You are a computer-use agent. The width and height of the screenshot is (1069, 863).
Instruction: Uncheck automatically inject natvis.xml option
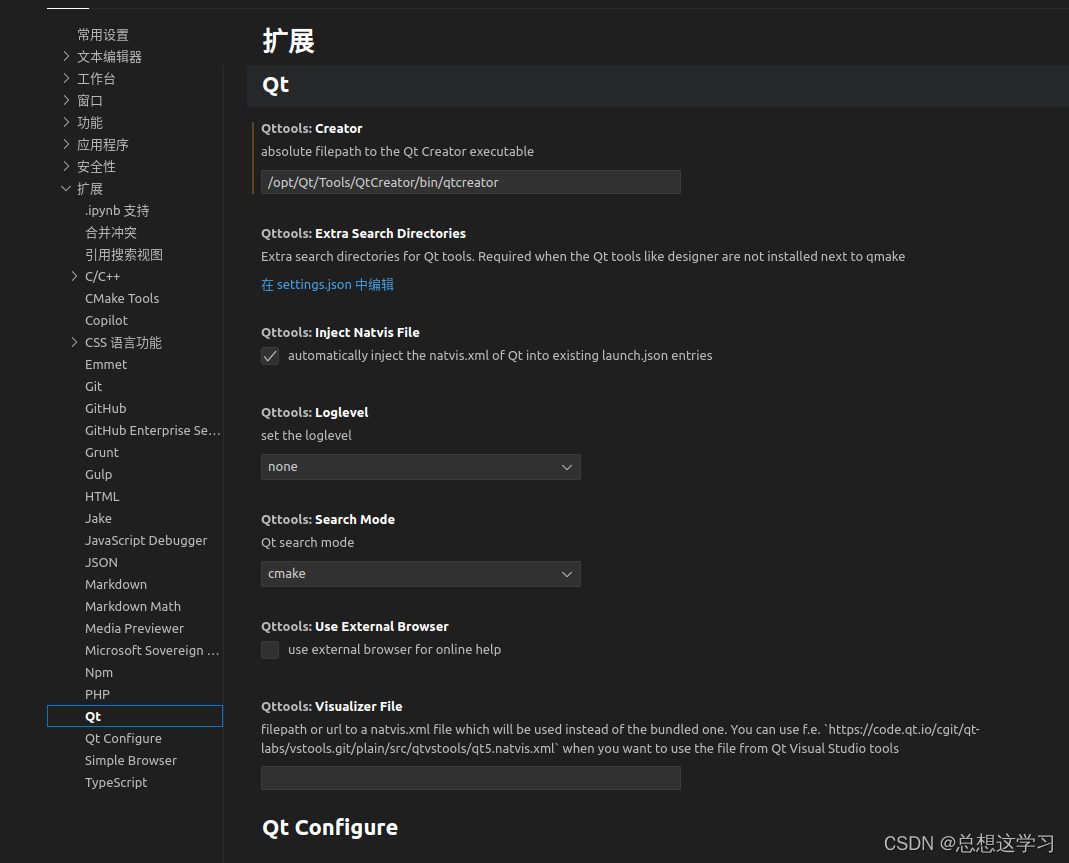click(x=269, y=355)
